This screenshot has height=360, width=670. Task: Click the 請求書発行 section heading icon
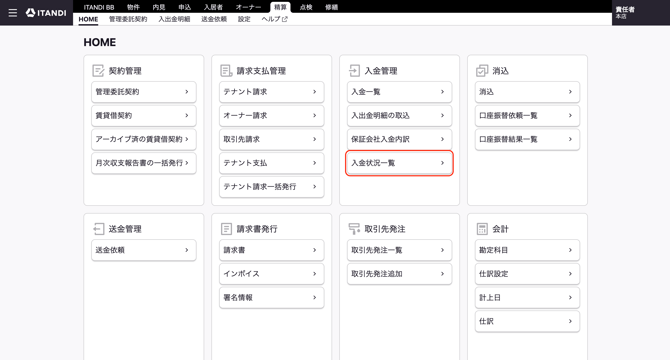click(226, 229)
